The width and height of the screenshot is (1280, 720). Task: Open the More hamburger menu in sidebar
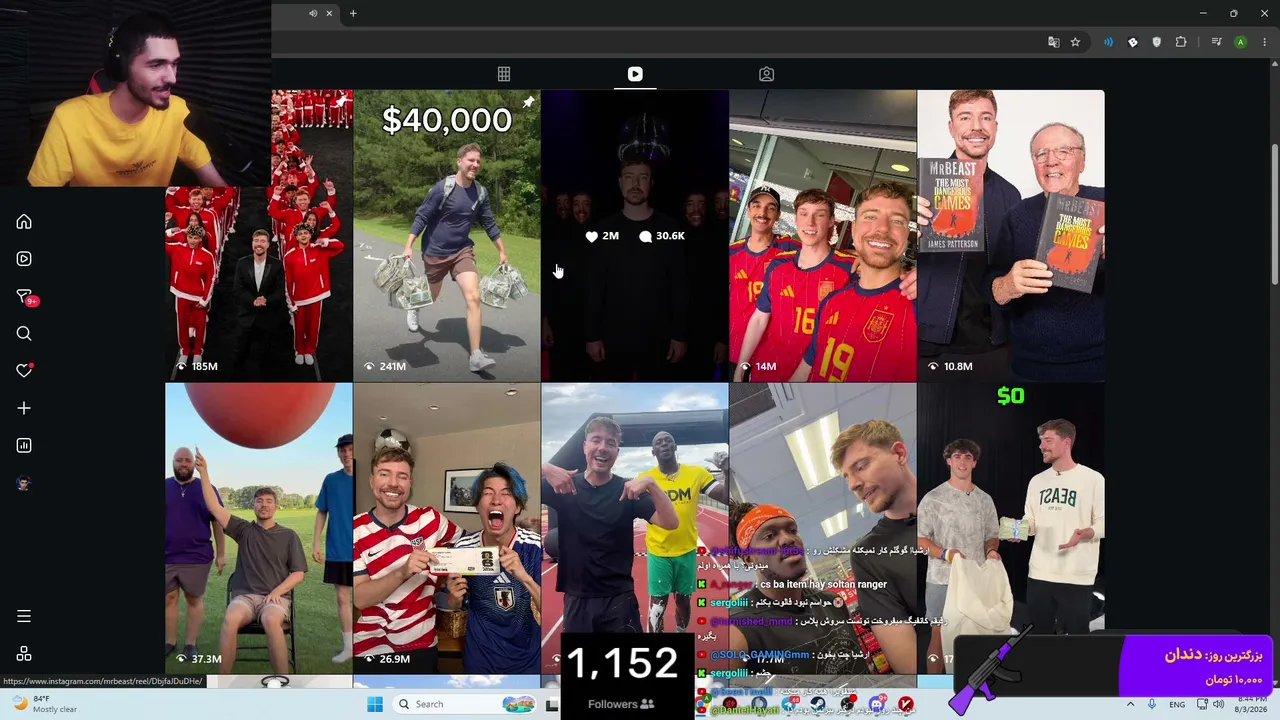coord(24,616)
